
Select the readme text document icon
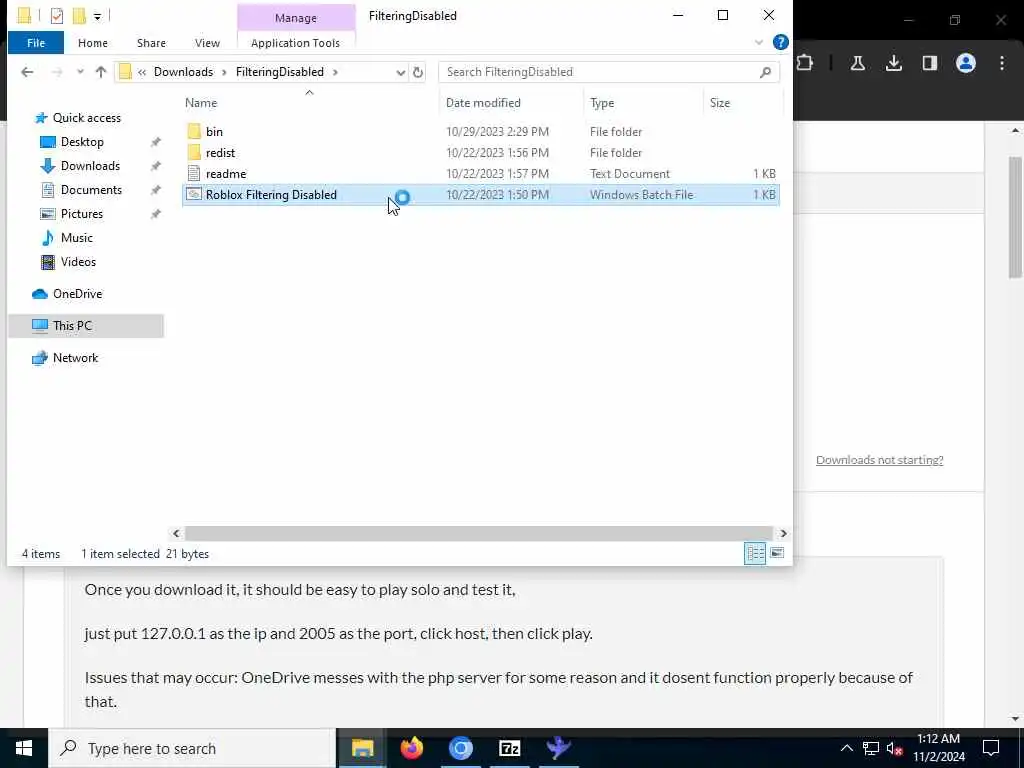[194, 173]
